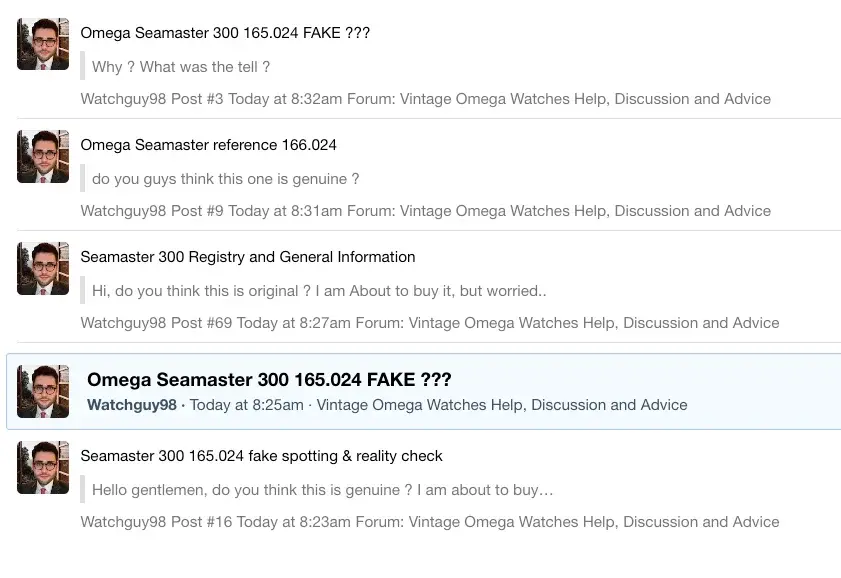The height and width of the screenshot is (578, 841).
Task: Open 'Seamaster 300 Registry and General Information' thread
Action: coord(247,257)
